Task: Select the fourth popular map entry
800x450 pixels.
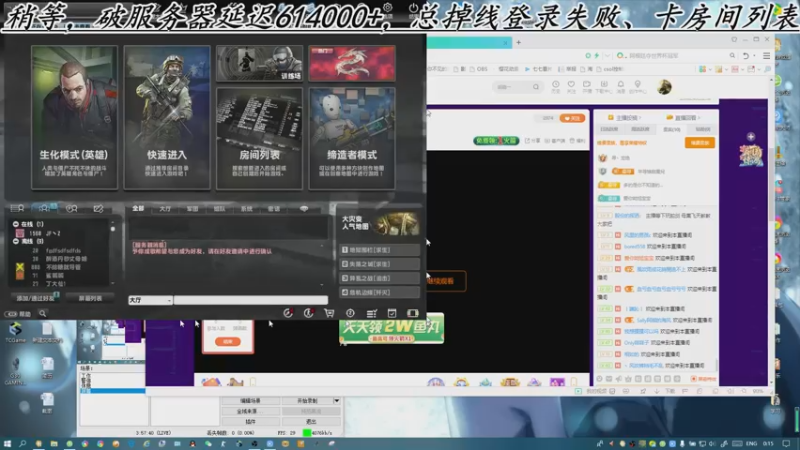Action: point(380,292)
